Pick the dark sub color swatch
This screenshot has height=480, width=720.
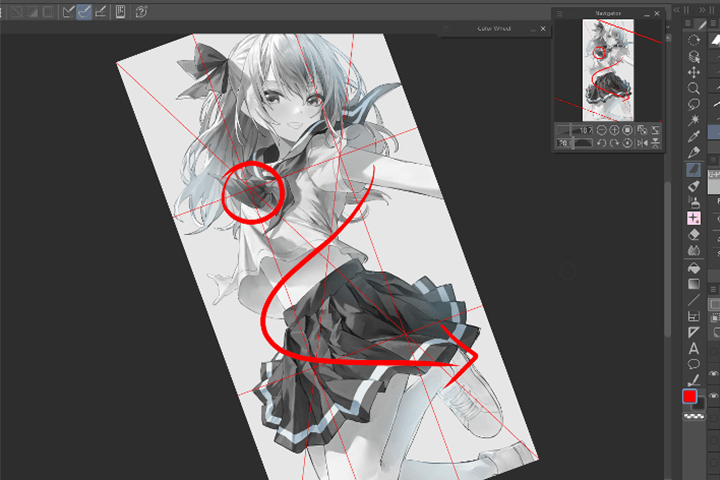tap(699, 404)
